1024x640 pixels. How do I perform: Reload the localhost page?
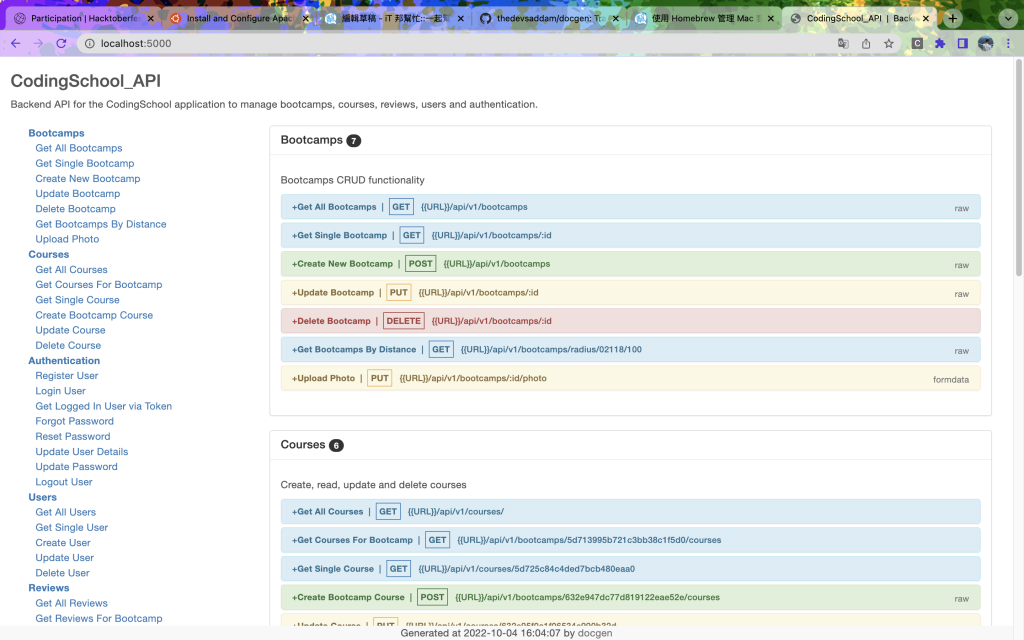(61, 43)
